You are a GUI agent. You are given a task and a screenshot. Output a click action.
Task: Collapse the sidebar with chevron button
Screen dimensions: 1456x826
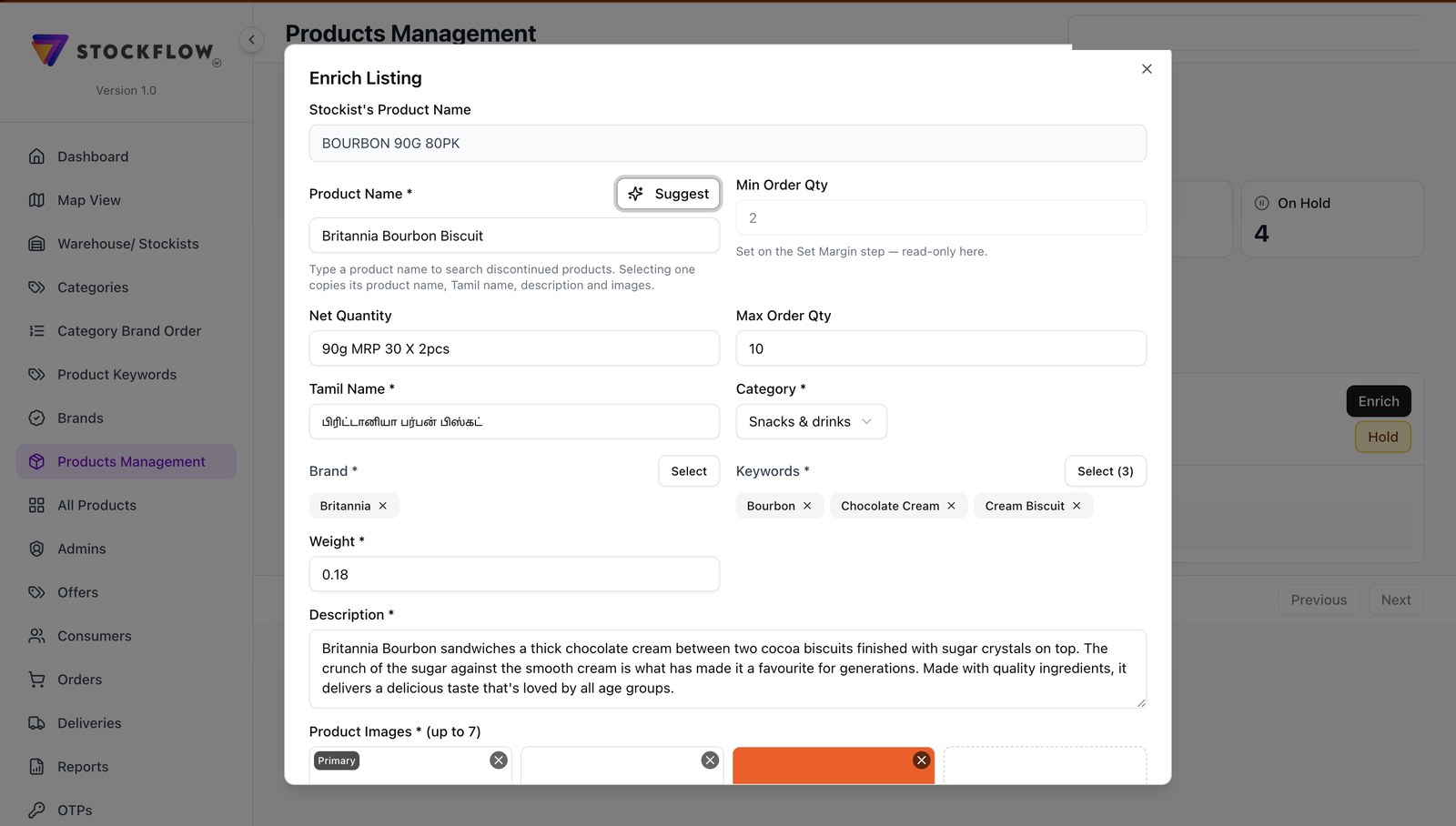(251, 40)
